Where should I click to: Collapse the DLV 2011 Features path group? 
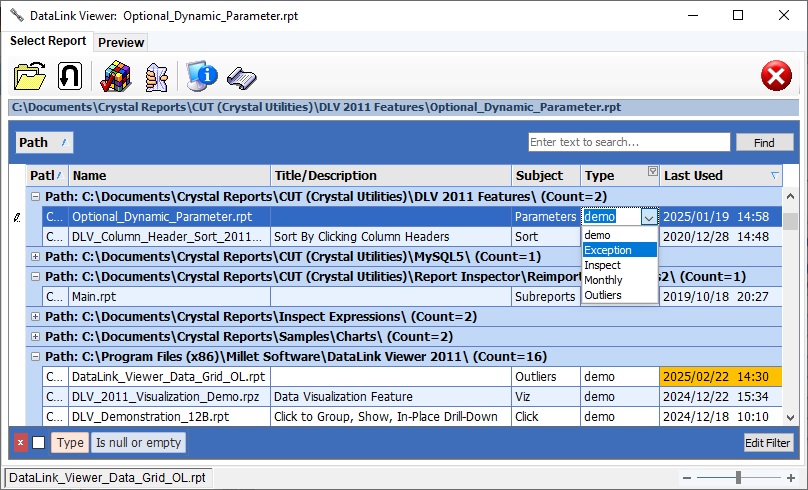[x=35, y=196]
